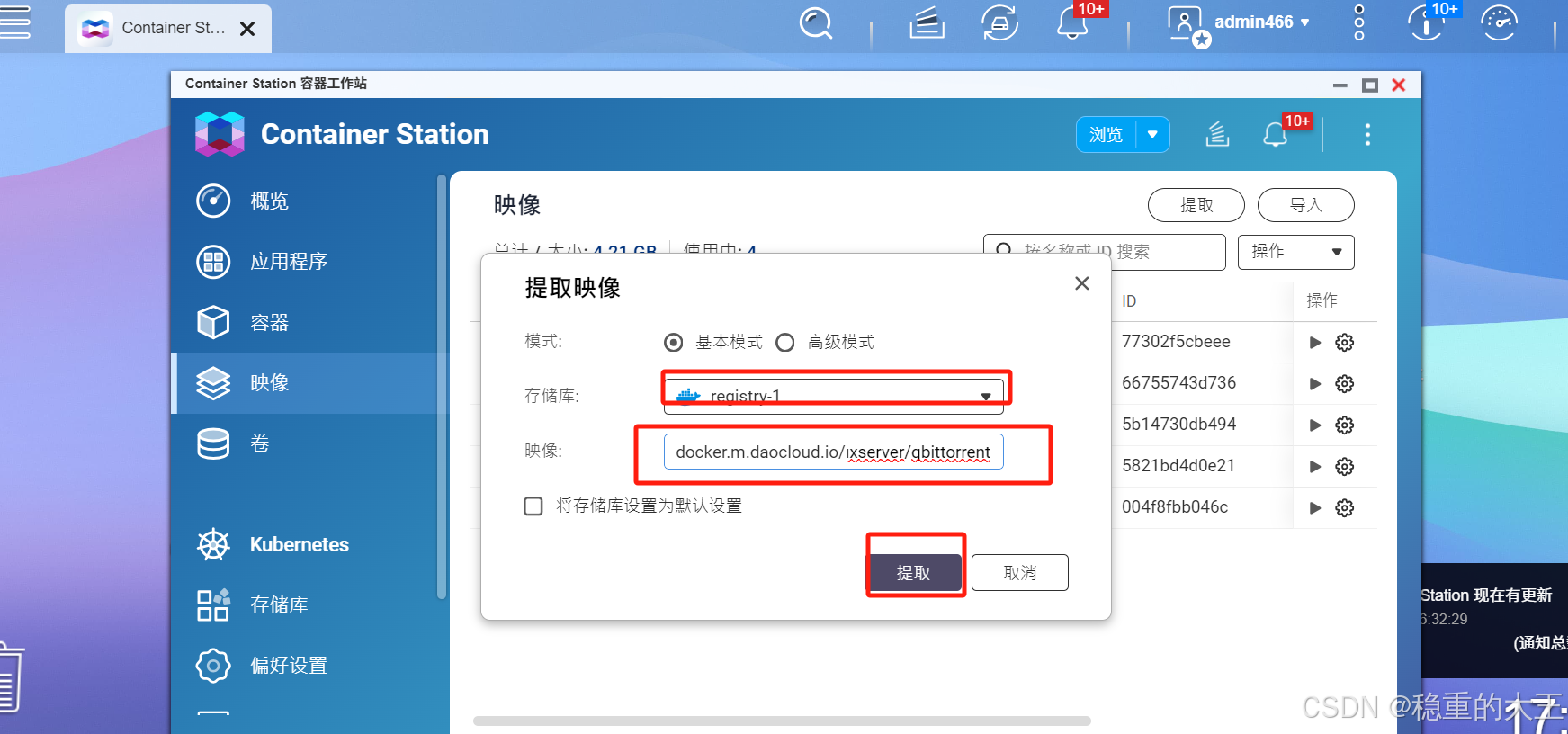Check 将存储库设置为默认设置 checkbox

[x=533, y=506]
